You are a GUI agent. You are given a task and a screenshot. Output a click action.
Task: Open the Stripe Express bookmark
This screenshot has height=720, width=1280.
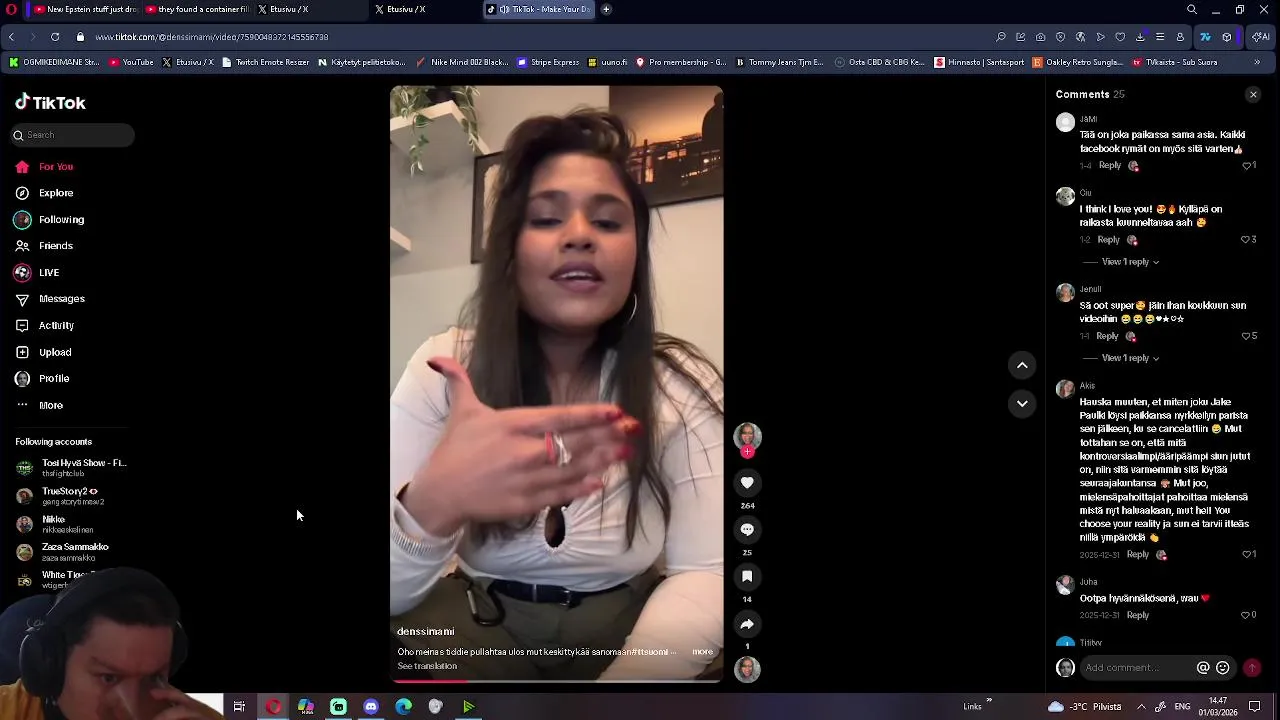(548, 62)
